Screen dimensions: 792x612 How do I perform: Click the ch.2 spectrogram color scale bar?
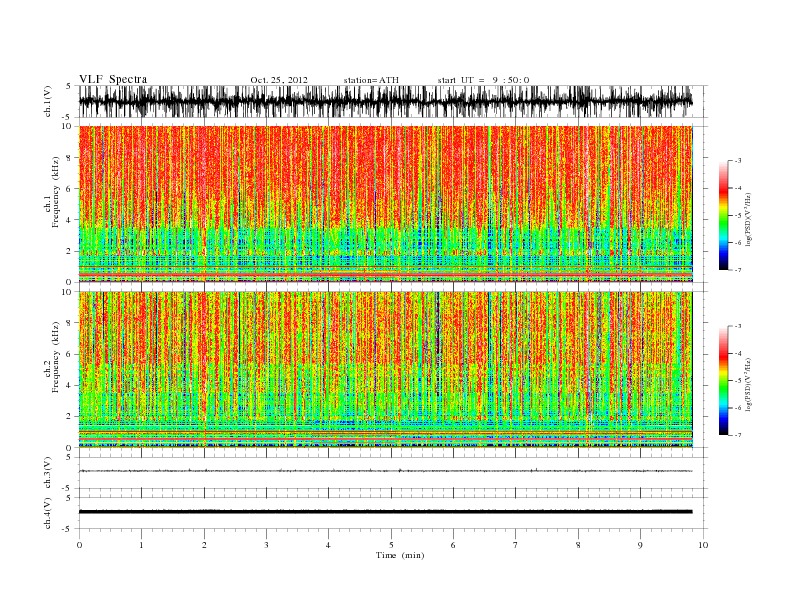tap(723, 380)
